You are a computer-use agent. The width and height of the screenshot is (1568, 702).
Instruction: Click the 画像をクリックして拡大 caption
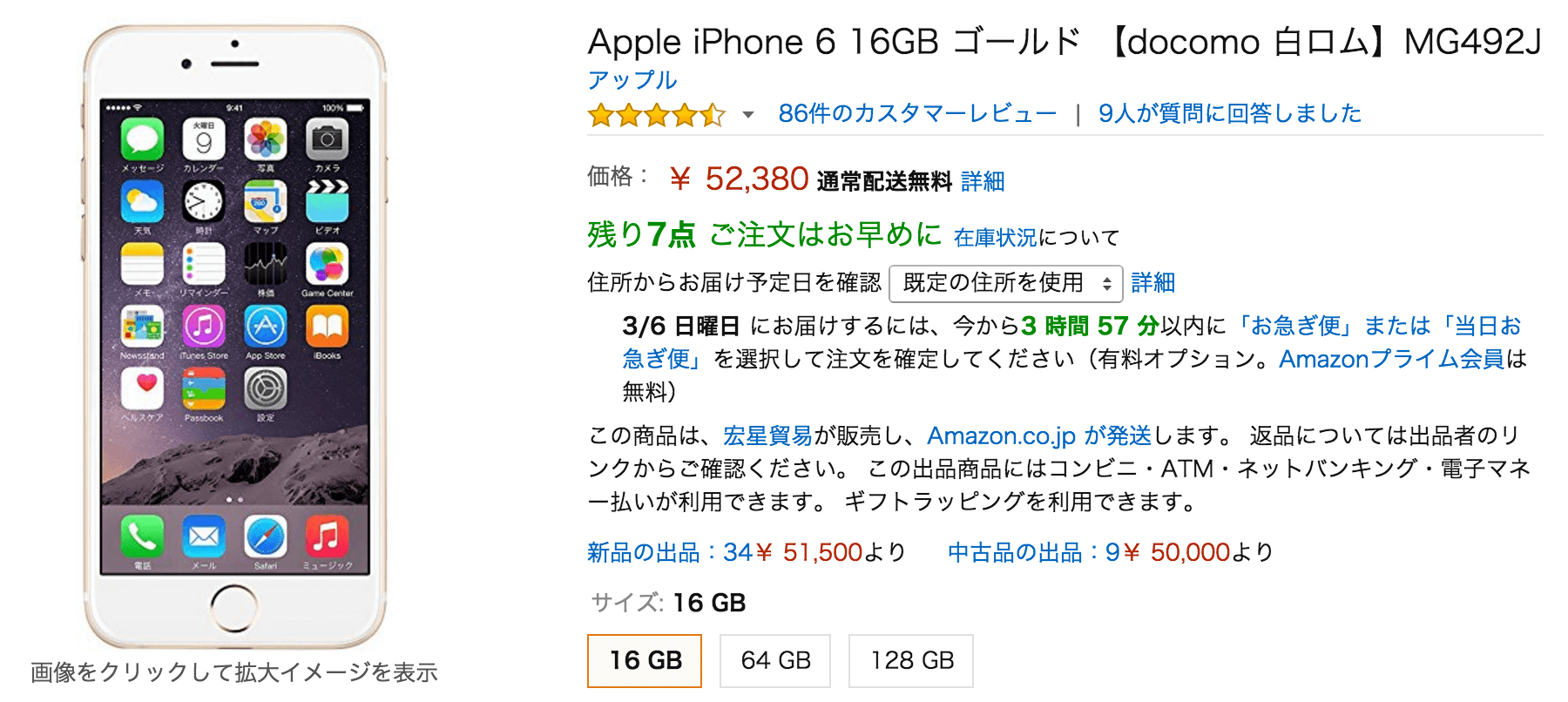pyautogui.click(x=234, y=672)
